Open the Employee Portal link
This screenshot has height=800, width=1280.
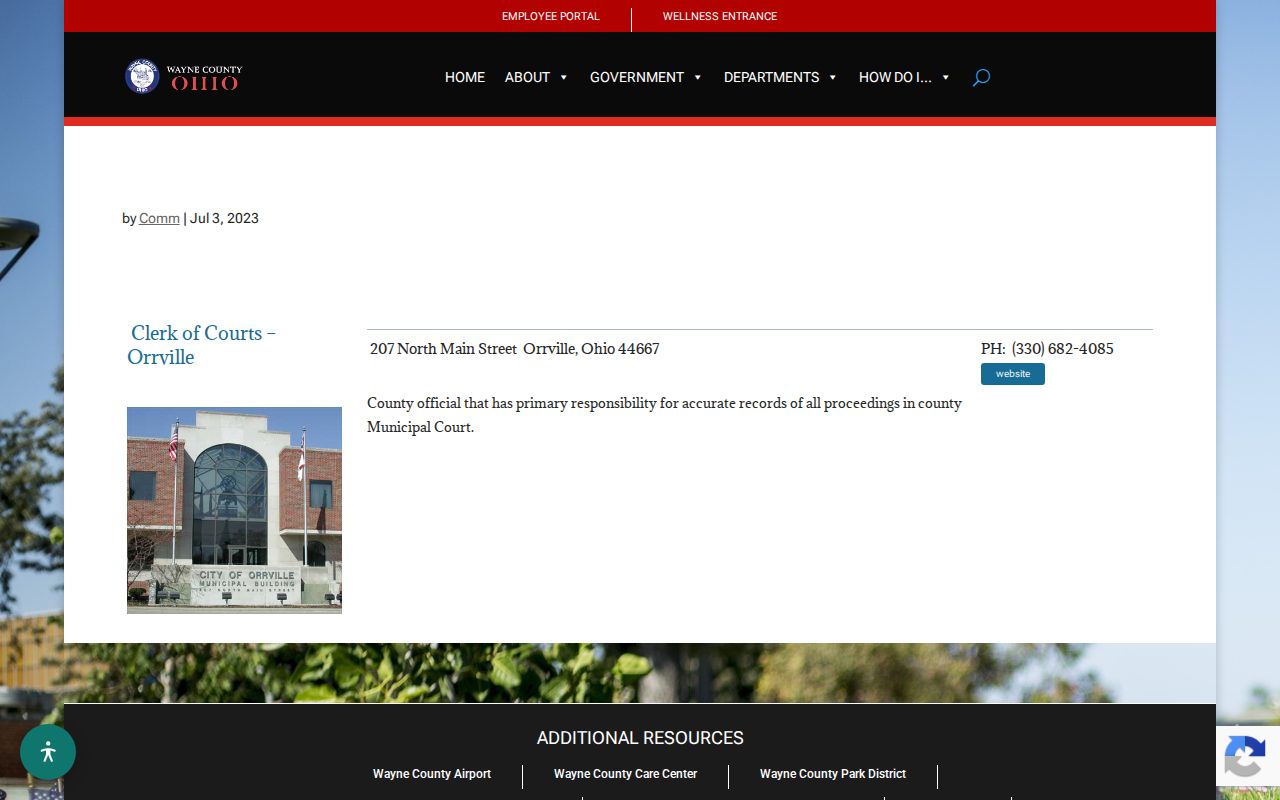click(551, 16)
